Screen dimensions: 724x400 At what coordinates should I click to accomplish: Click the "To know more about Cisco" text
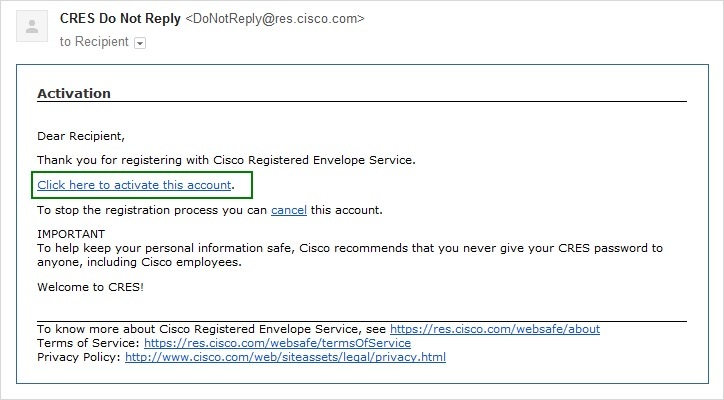210,329
